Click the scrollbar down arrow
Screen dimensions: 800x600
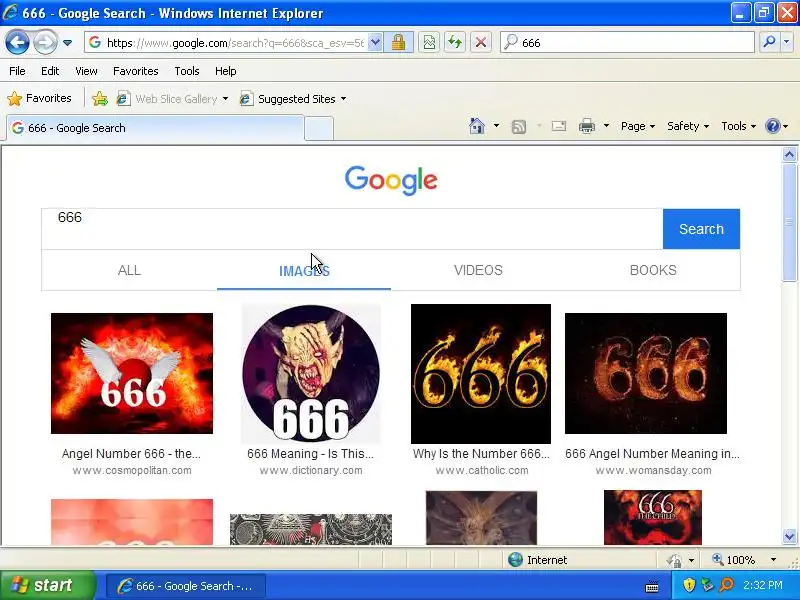(x=789, y=536)
